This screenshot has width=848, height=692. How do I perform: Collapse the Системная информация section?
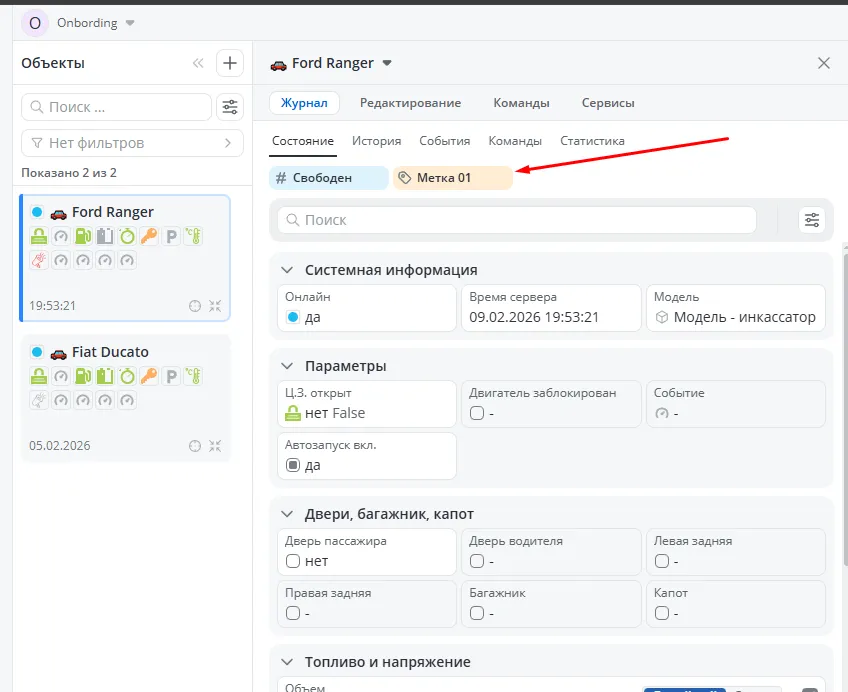click(287, 270)
